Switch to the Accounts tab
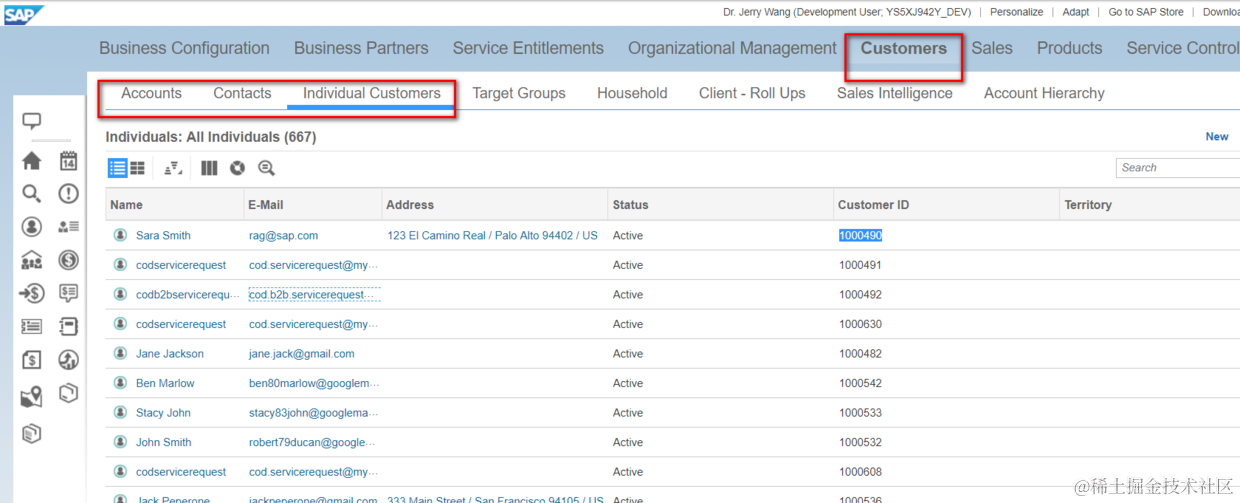Image resolution: width=1240 pixels, height=503 pixels. click(151, 93)
